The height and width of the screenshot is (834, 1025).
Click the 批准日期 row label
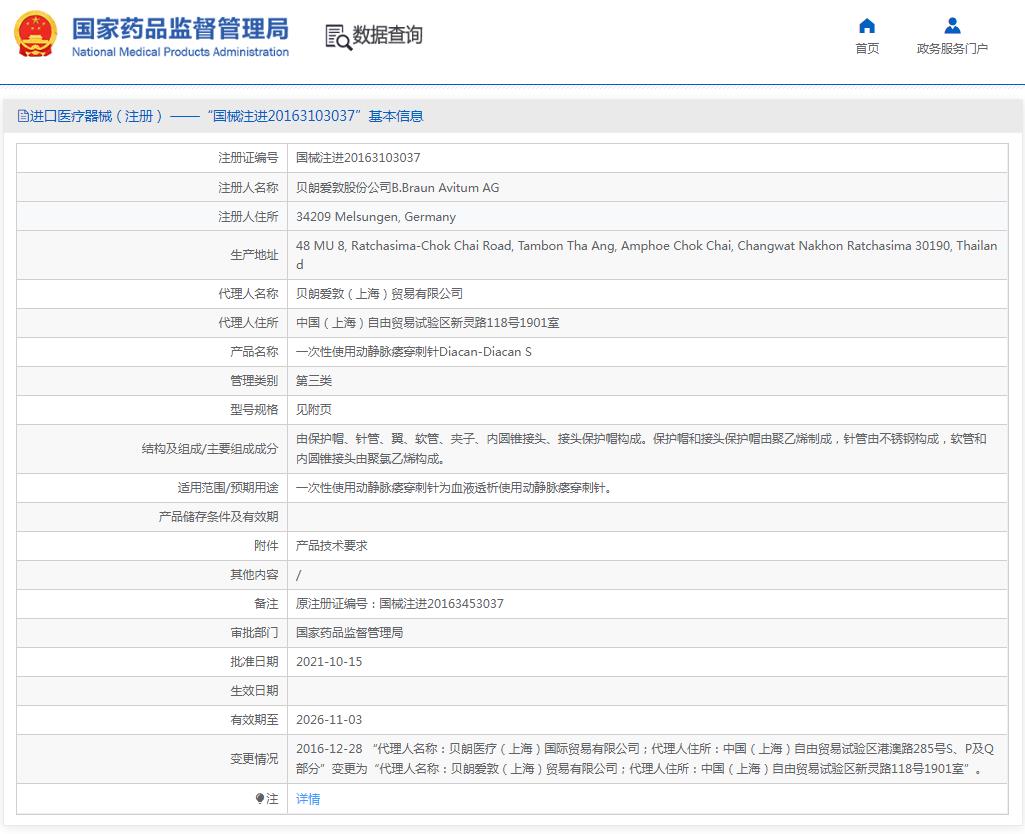pos(254,661)
